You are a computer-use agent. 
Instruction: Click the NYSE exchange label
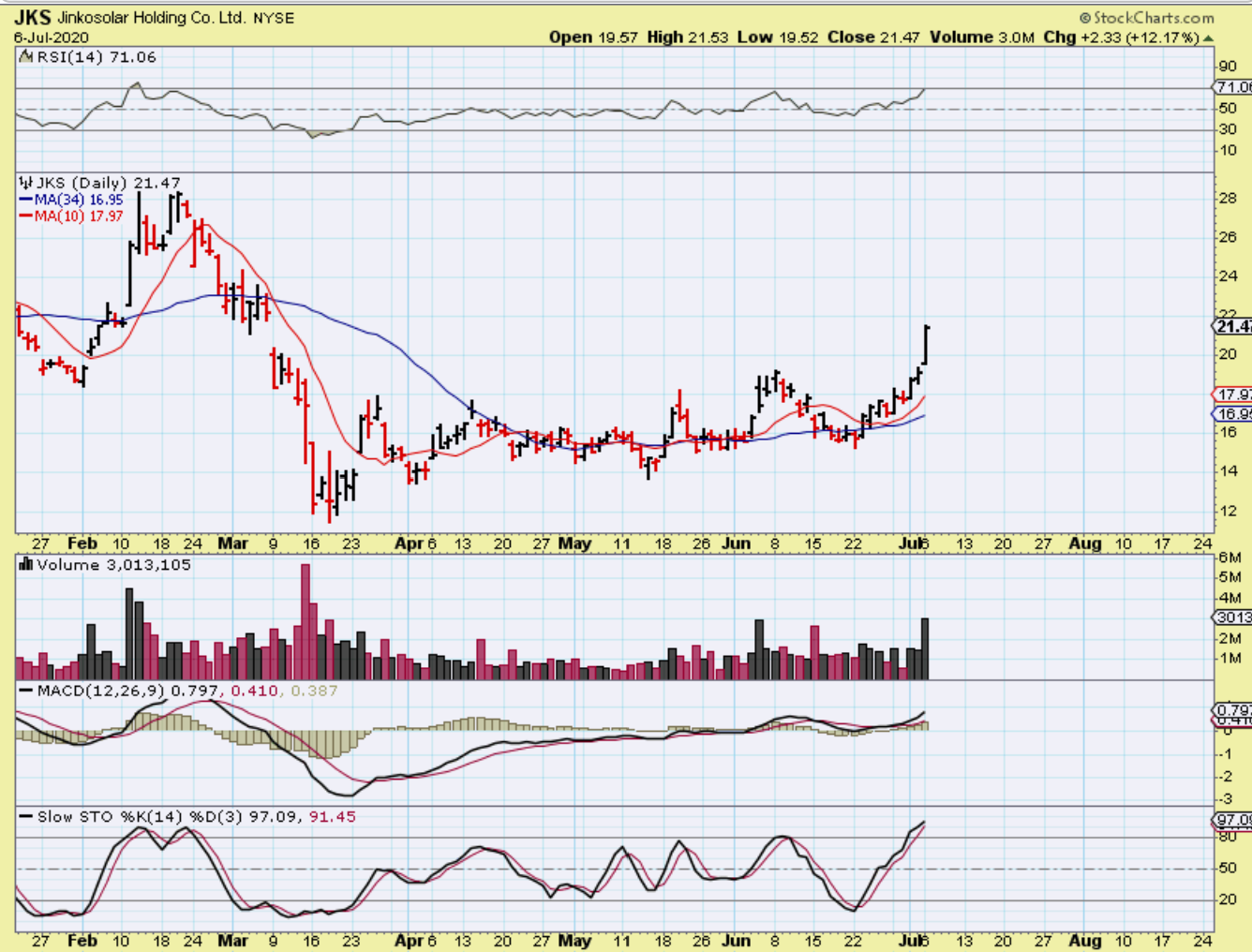point(273,18)
